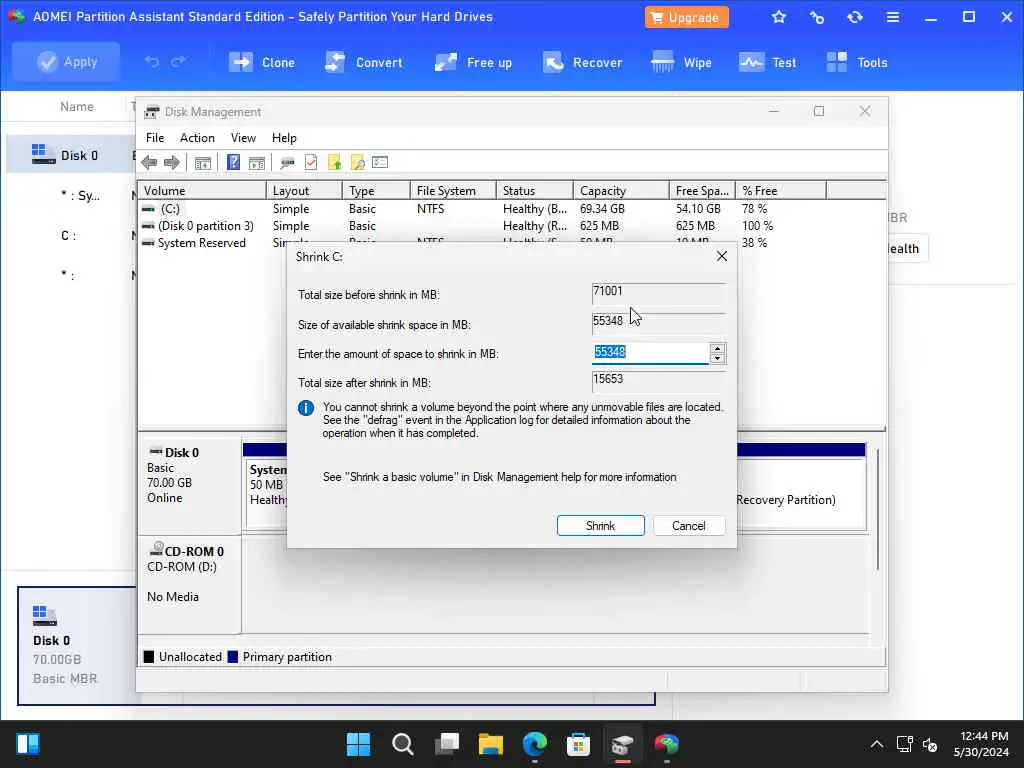1024x768 pixels.
Task: Click the key/register icon in title bar
Action: click(816, 17)
